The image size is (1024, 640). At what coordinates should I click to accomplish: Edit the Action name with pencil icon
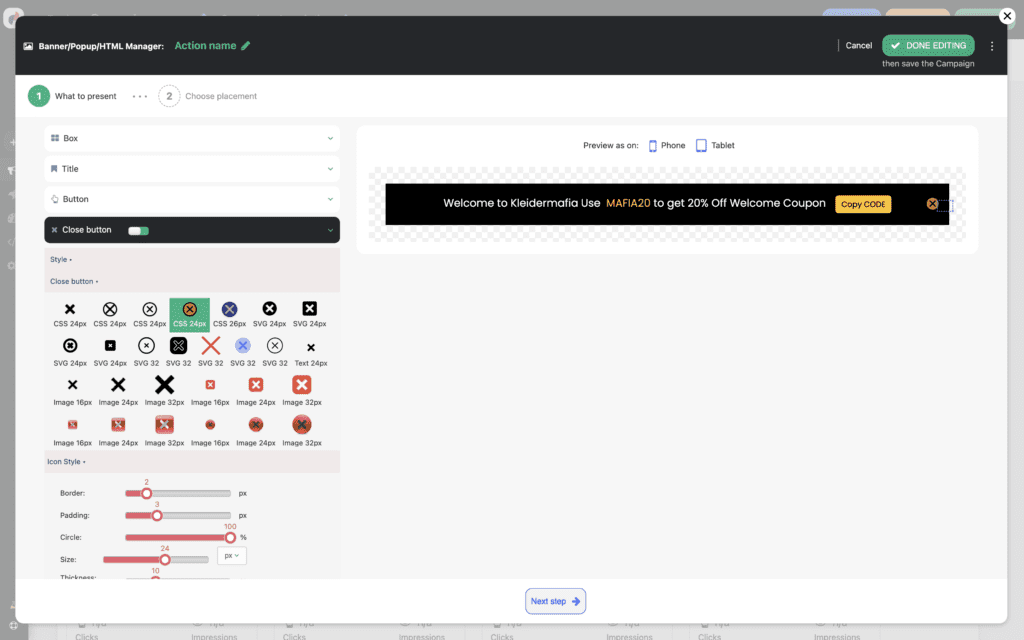(x=245, y=46)
